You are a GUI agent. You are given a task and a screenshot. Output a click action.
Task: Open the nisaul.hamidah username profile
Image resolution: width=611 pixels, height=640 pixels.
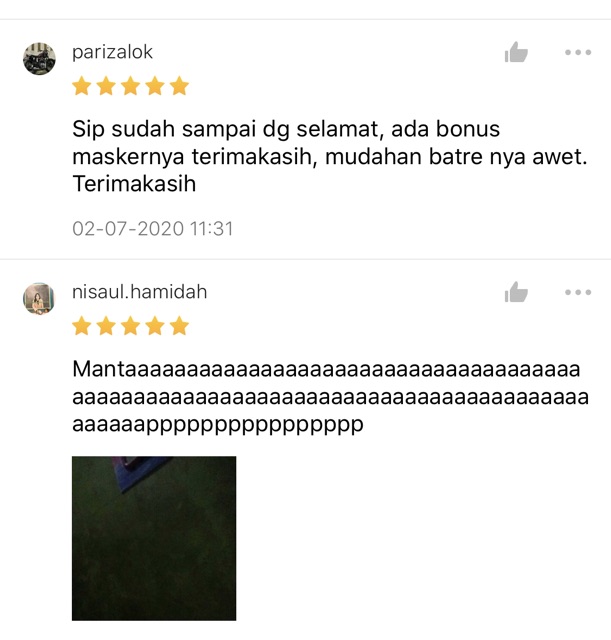pos(140,292)
